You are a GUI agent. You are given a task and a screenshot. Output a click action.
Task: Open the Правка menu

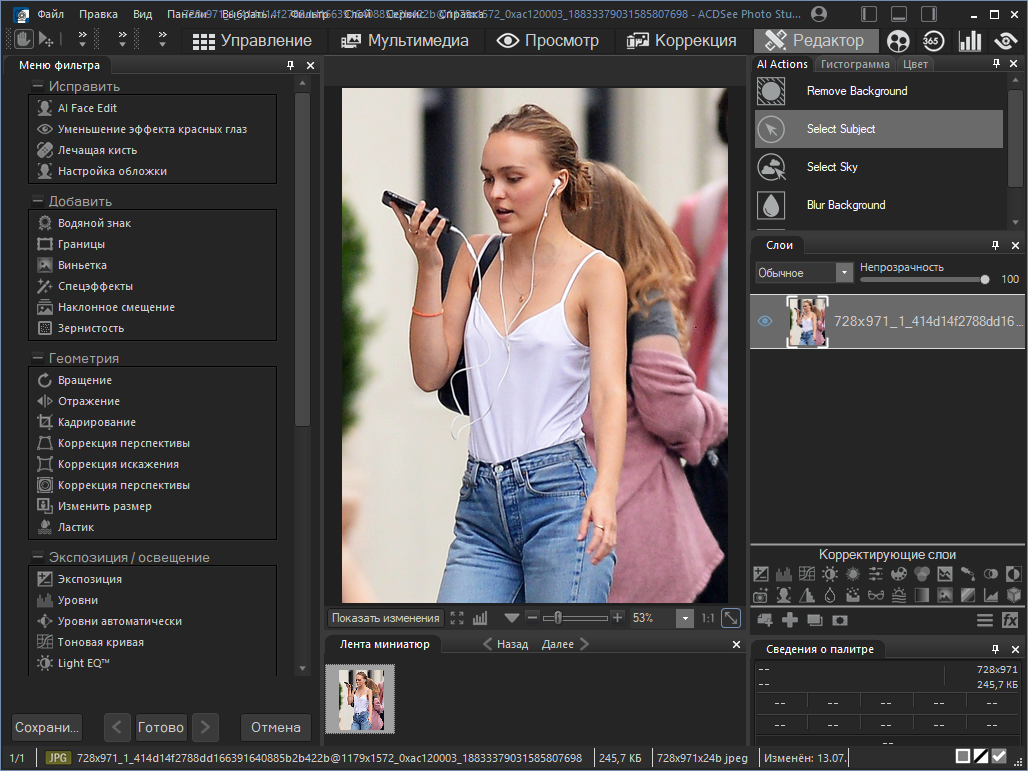(x=98, y=14)
